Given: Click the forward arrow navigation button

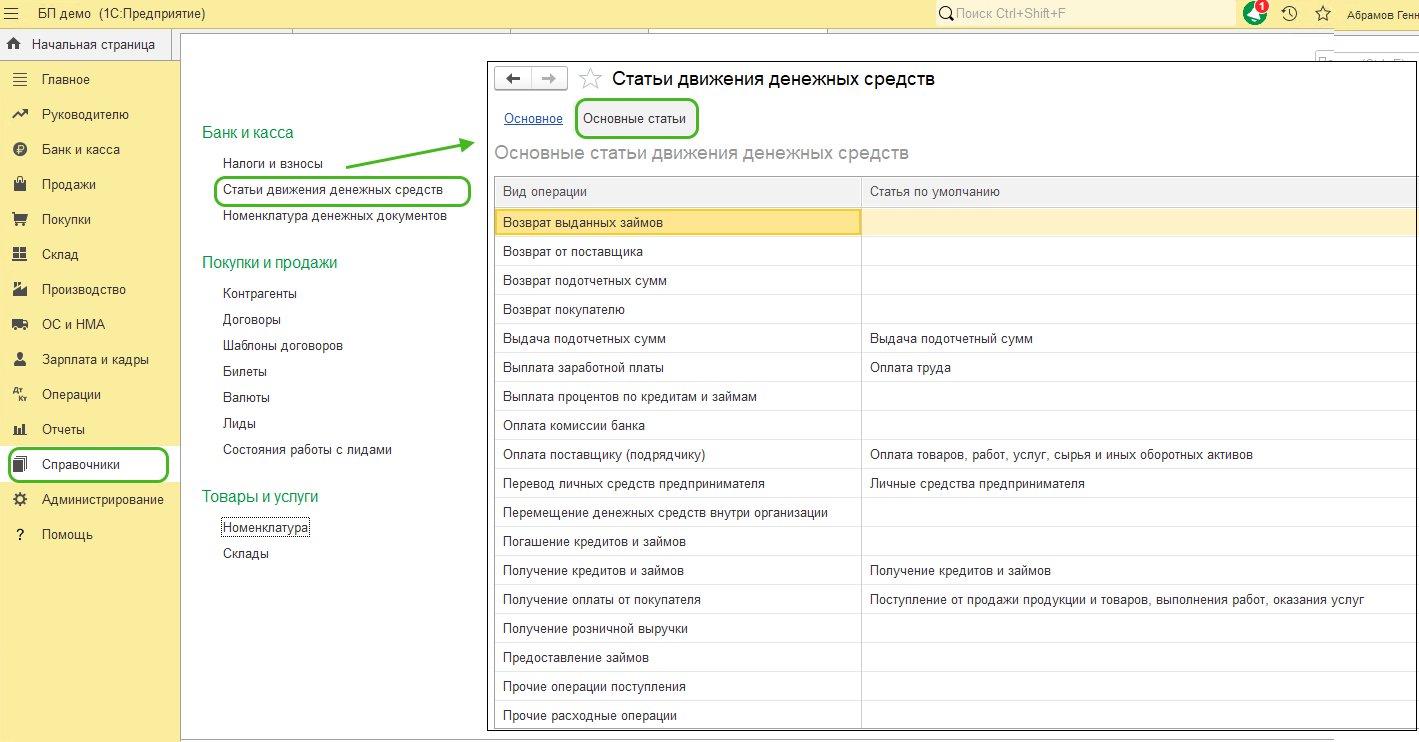Looking at the screenshot, I should pyautogui.click(x=548, y=79).
